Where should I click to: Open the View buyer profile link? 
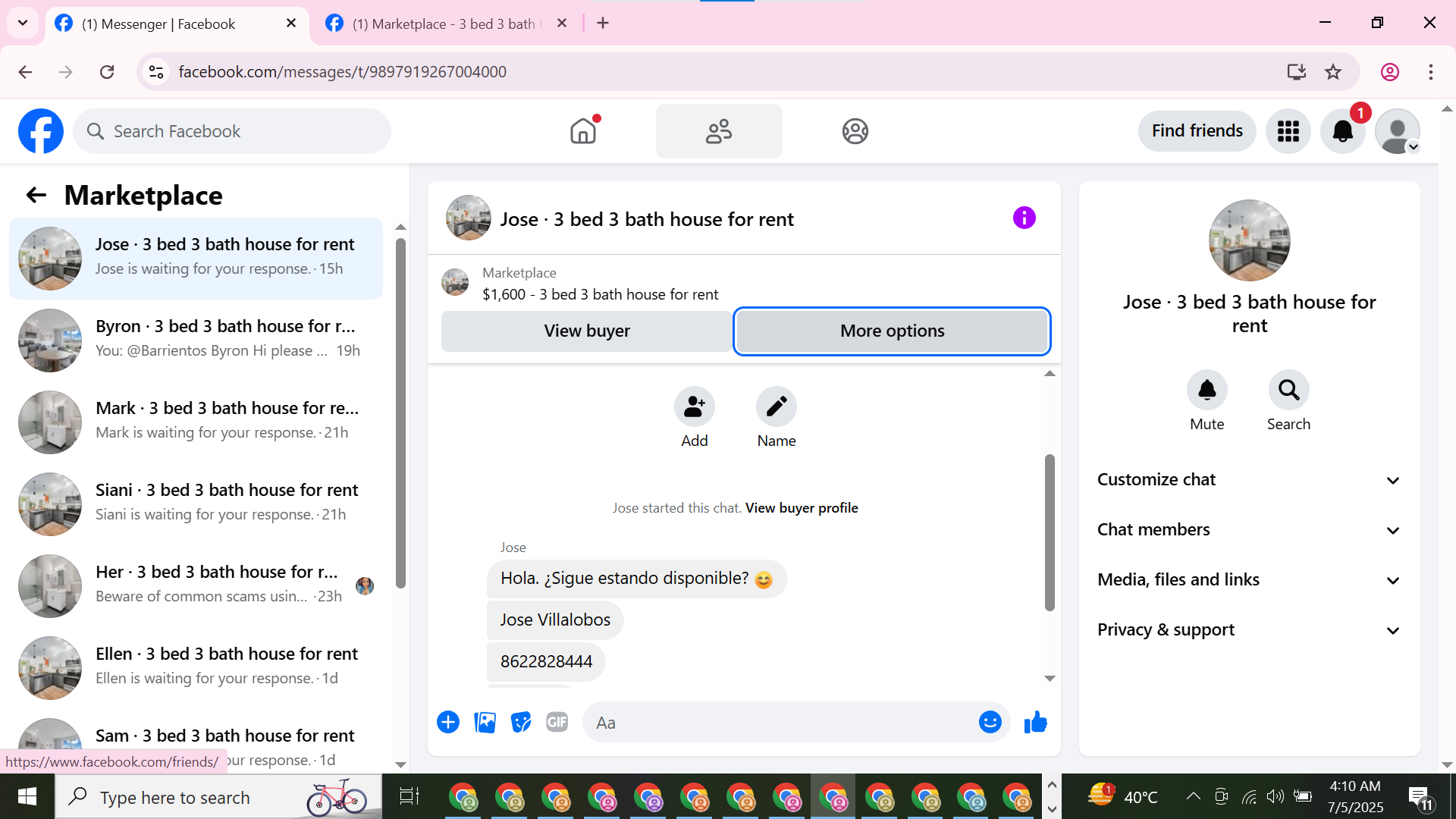(802, 508)
